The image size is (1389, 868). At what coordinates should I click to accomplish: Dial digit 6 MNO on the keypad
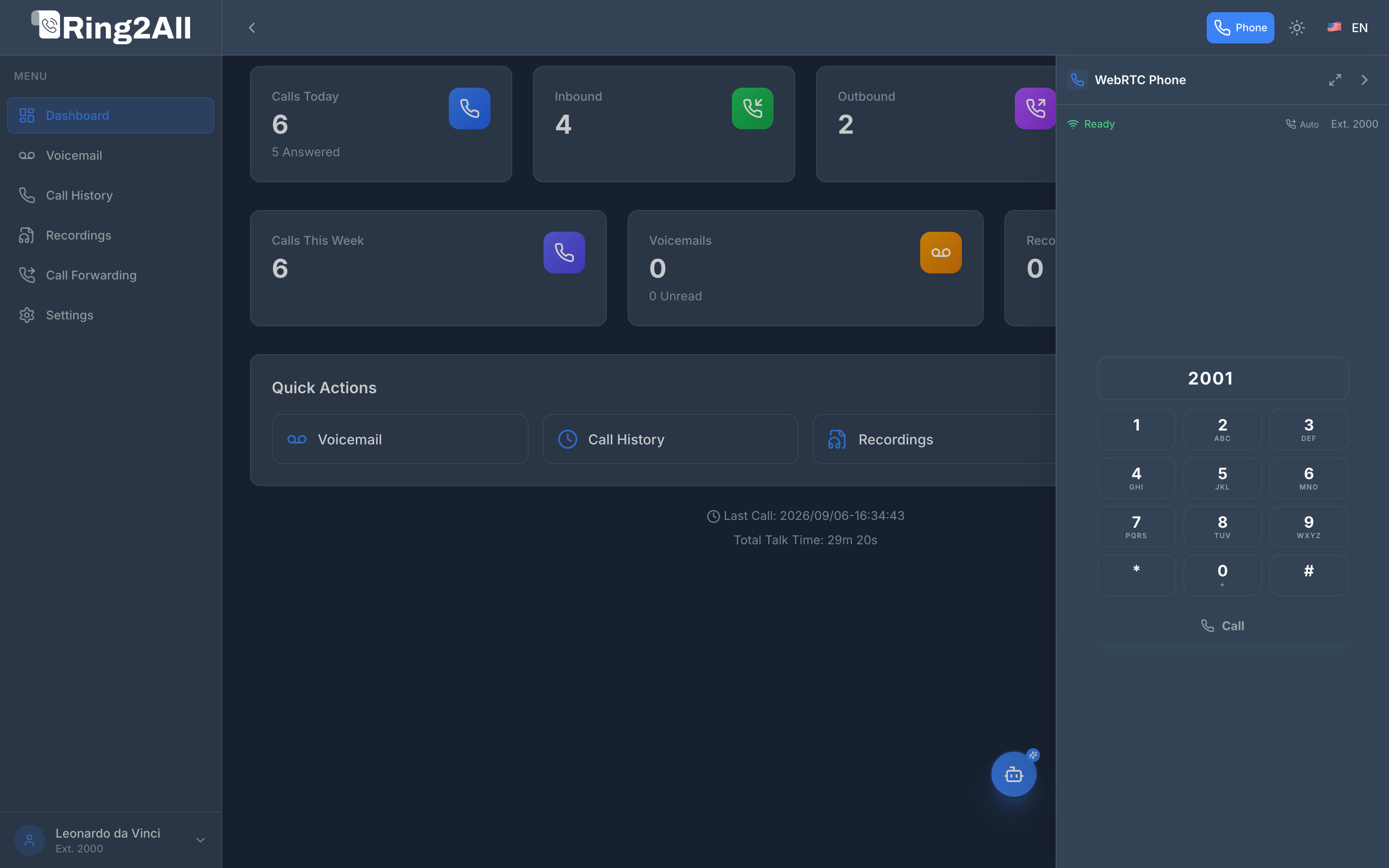click(x=1309, y=478)
